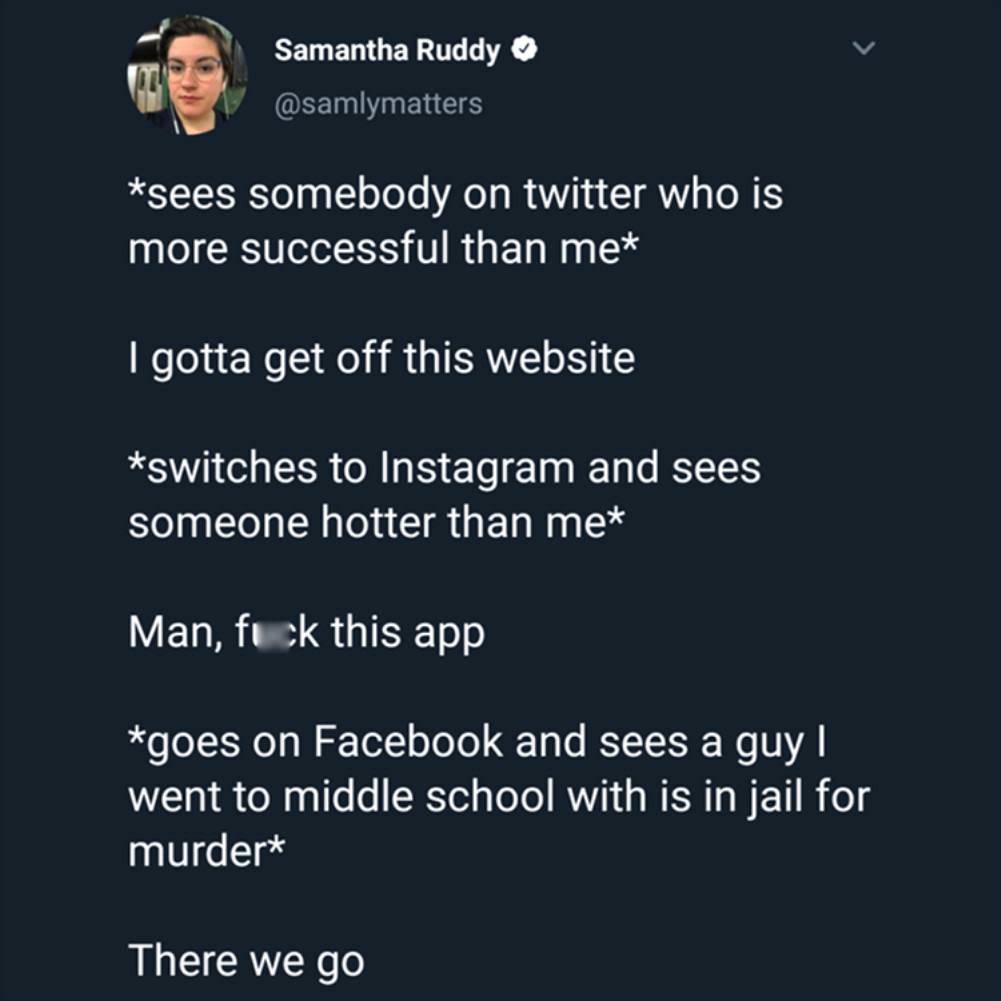
Task: Click the "Man, f**k this app" line
Action: pos(306,633)
